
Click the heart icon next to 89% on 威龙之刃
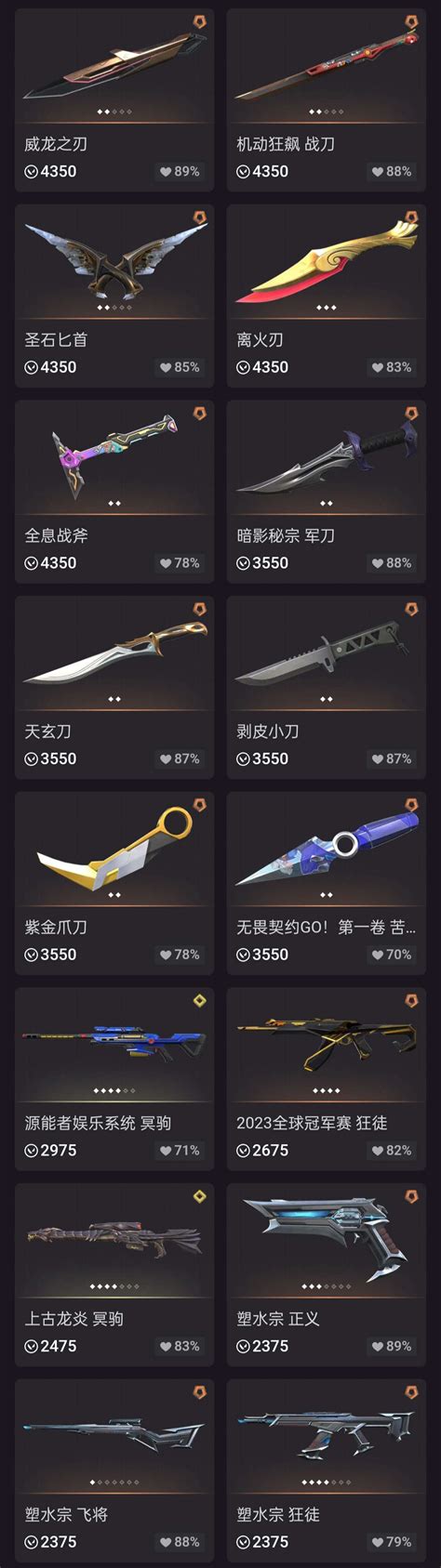coord(166,172)
